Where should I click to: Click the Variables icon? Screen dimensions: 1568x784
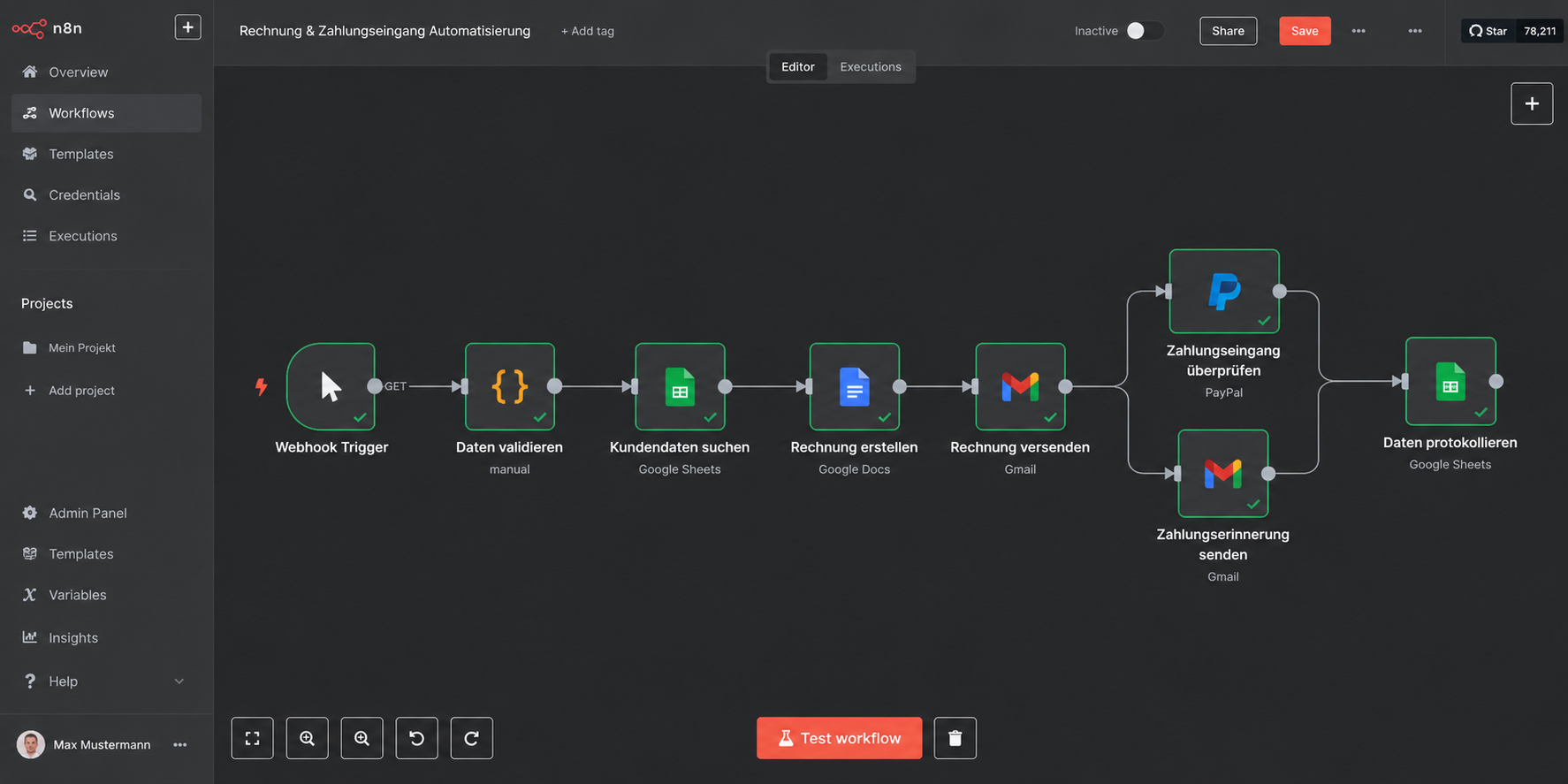pos(30,595)
